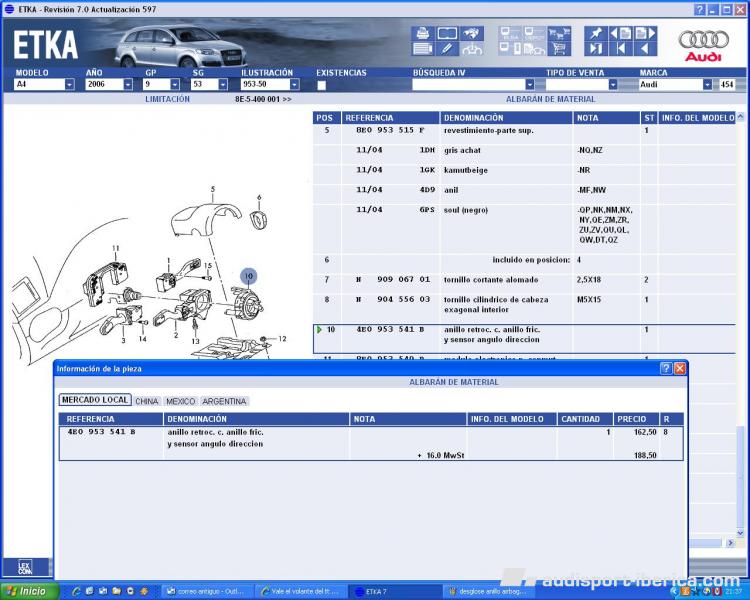Expand the SG dropdown
Viewport: 750px width, 600px height.
click(x=222, y=85)
